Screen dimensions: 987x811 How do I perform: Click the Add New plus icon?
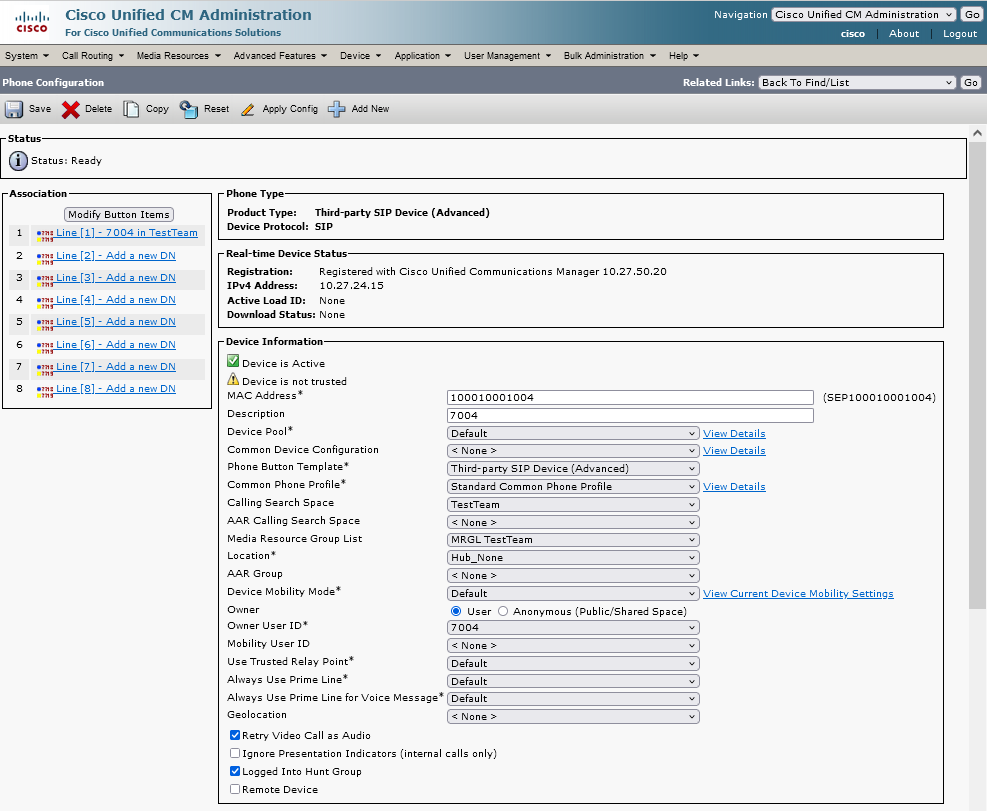(337, 109)
